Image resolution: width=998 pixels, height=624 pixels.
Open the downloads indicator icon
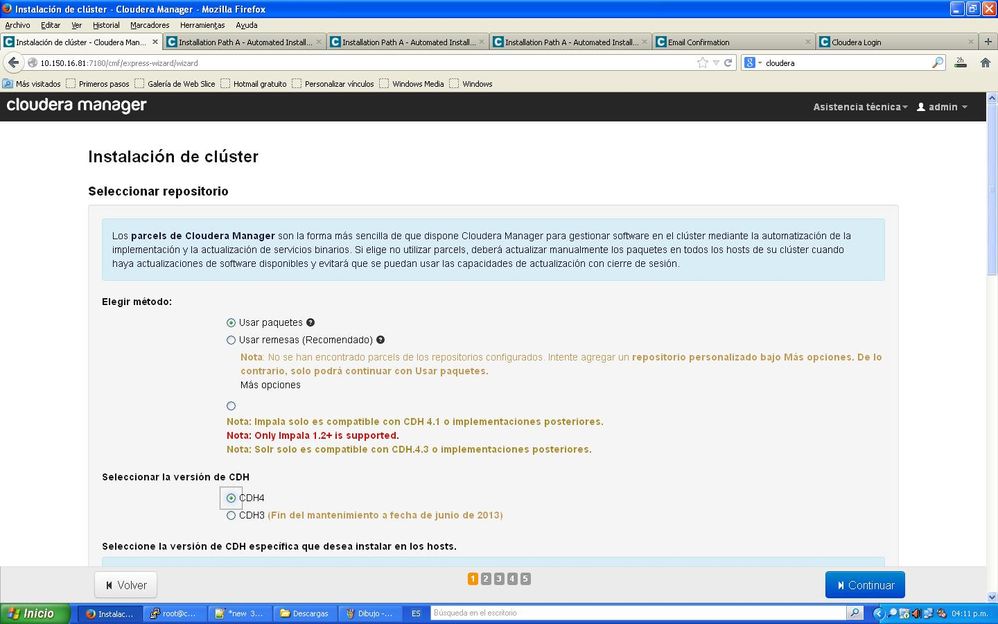[960, 62]
